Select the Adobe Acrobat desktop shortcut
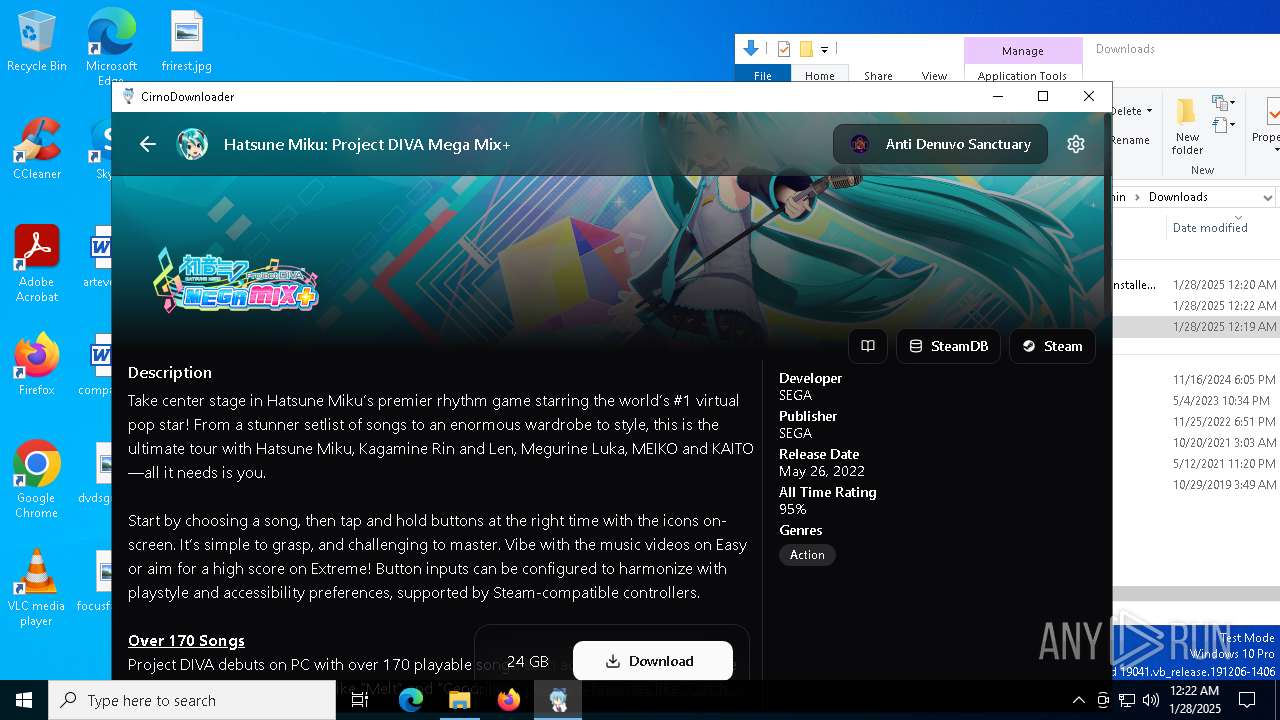Image resolution: width=1280 pixels, height=720 pixels. pyautogui.click(x=37, y=263)
